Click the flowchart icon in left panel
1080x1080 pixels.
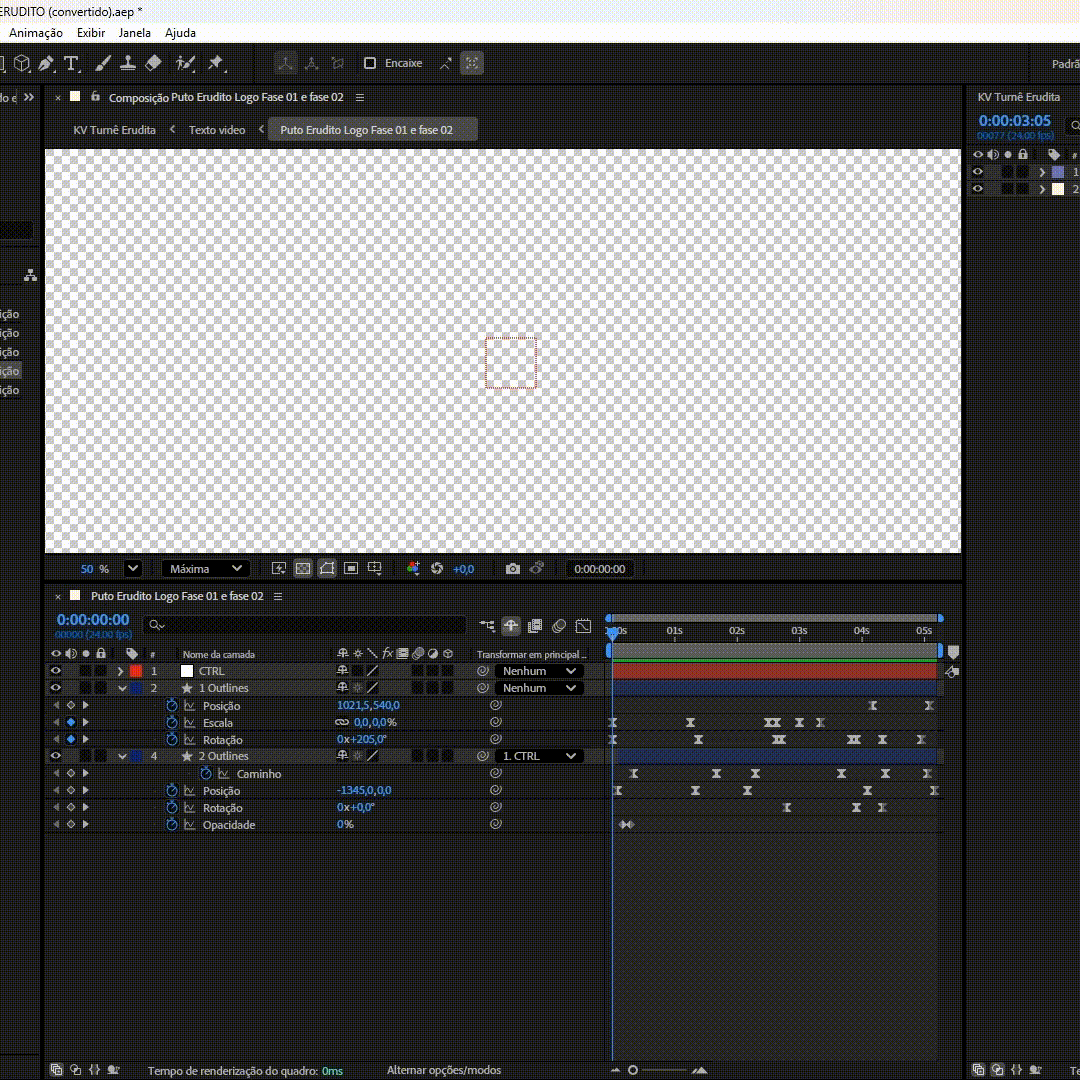(30, 276)
